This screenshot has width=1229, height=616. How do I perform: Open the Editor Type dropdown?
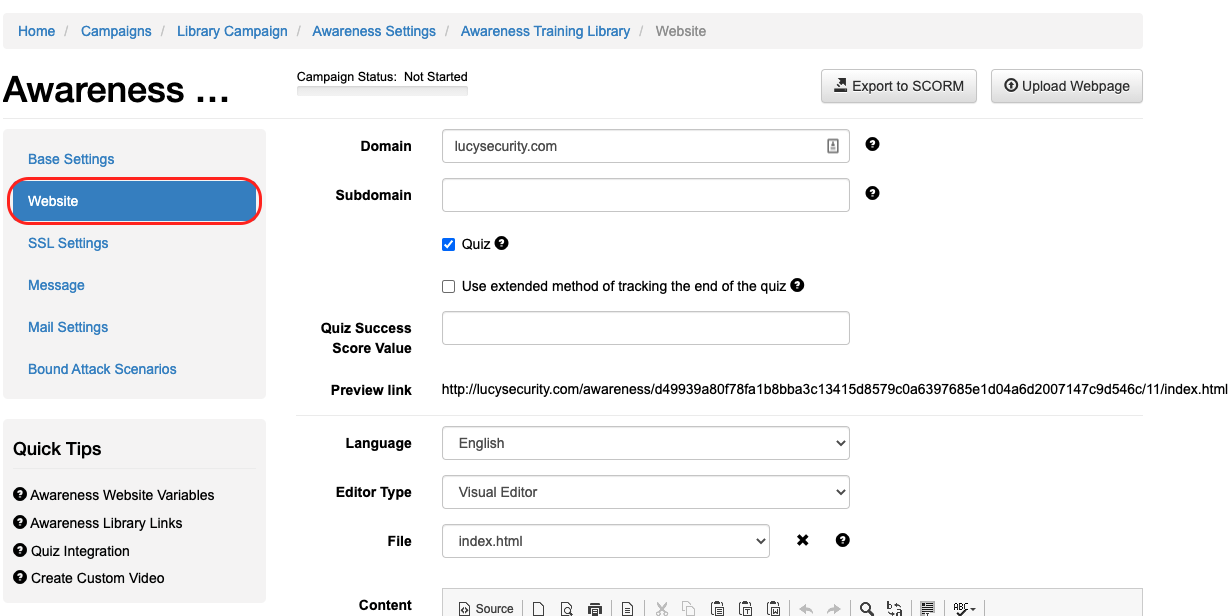[x=646, y=492]
